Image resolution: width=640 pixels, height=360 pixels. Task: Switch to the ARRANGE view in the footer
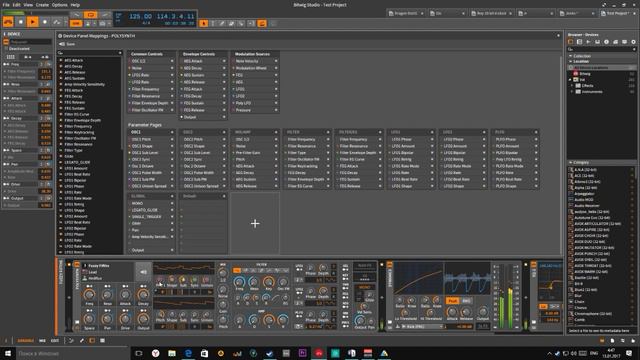coord(25,340)
